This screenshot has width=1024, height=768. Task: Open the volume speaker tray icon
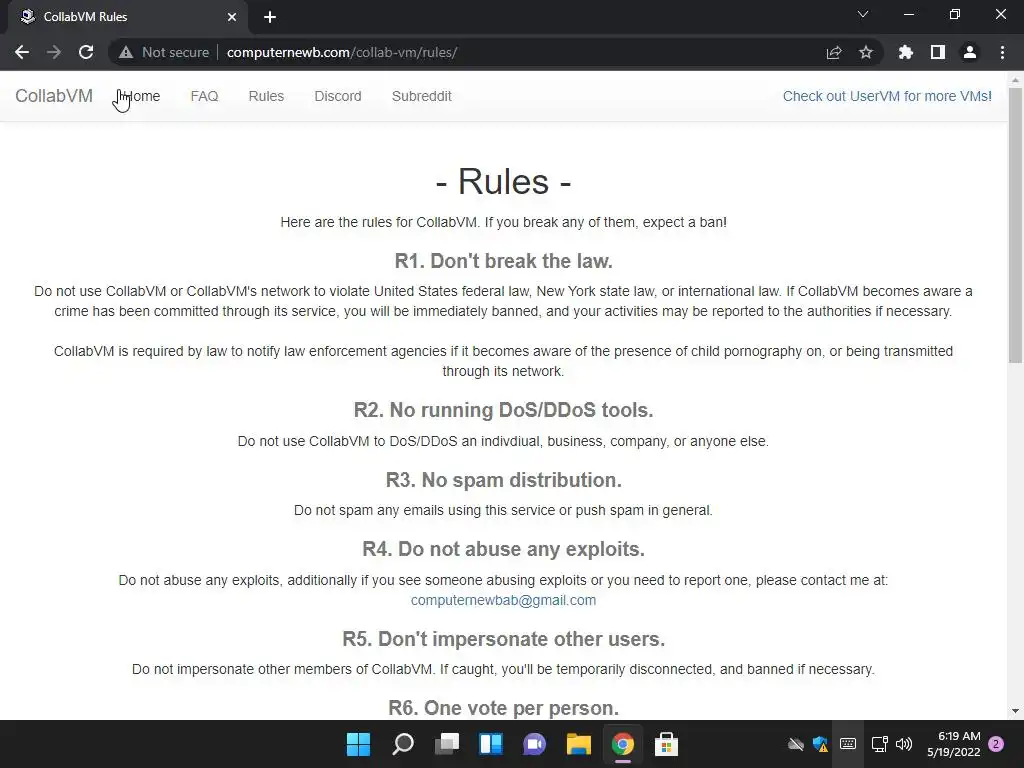(x=904, y=744)
